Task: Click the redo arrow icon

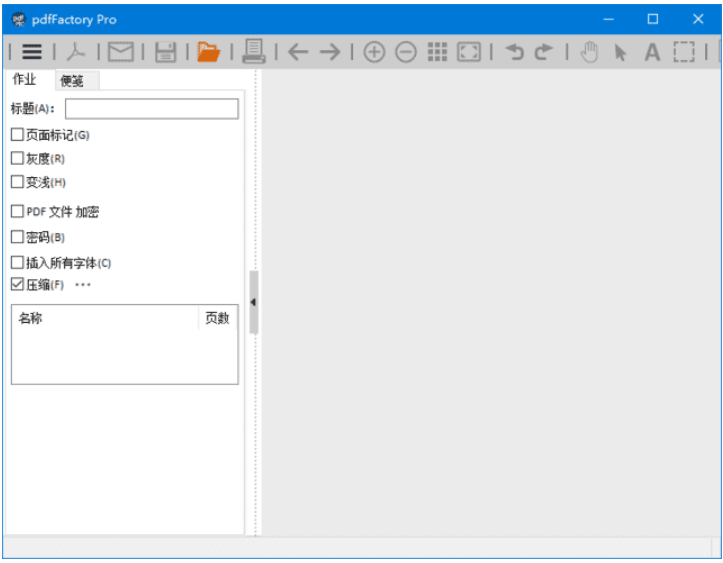Action: tap(543, 52)
